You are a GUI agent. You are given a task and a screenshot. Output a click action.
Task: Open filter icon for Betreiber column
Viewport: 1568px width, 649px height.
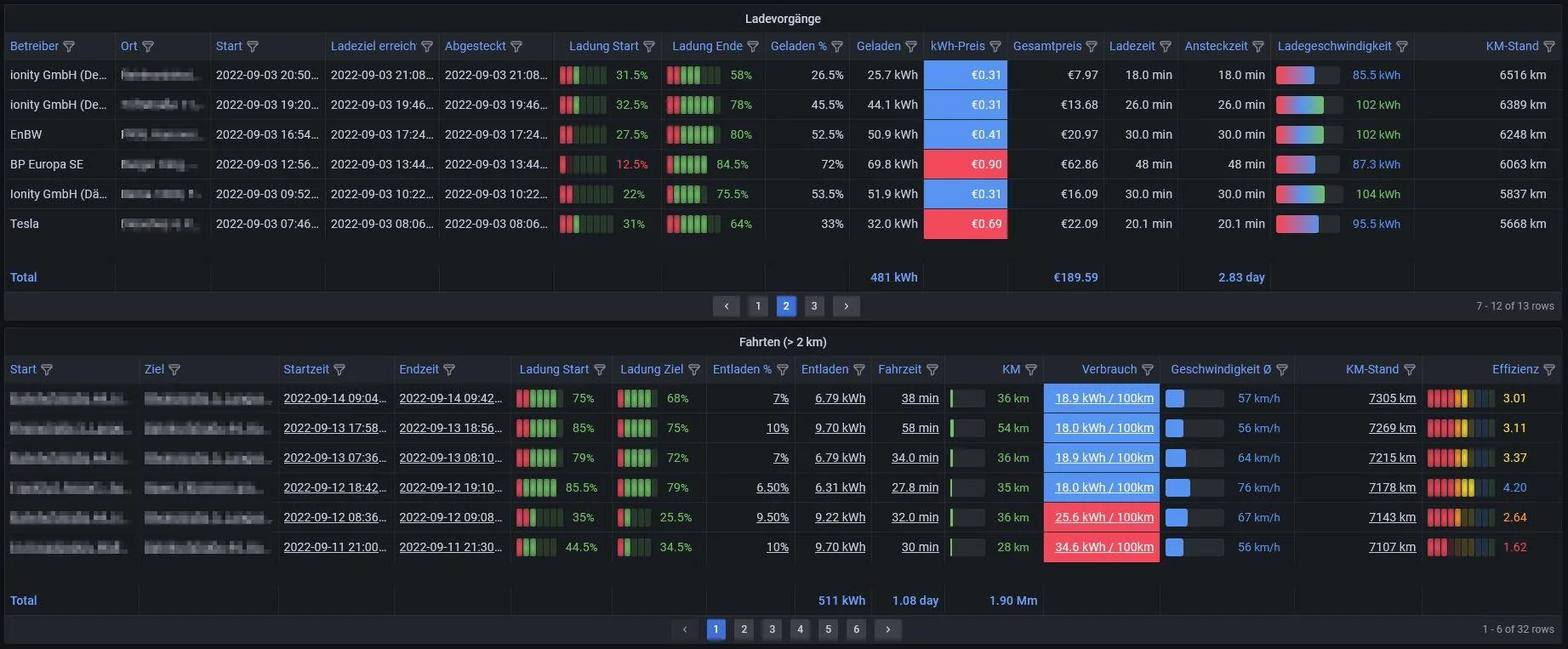pyautogui.click(x=70, y=47)
